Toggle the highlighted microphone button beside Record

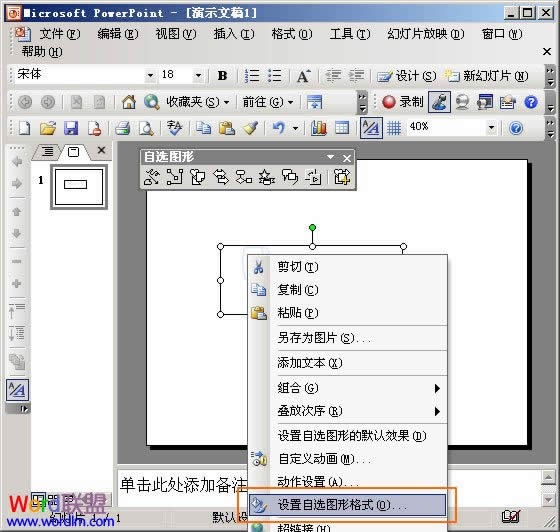[439, 102]
